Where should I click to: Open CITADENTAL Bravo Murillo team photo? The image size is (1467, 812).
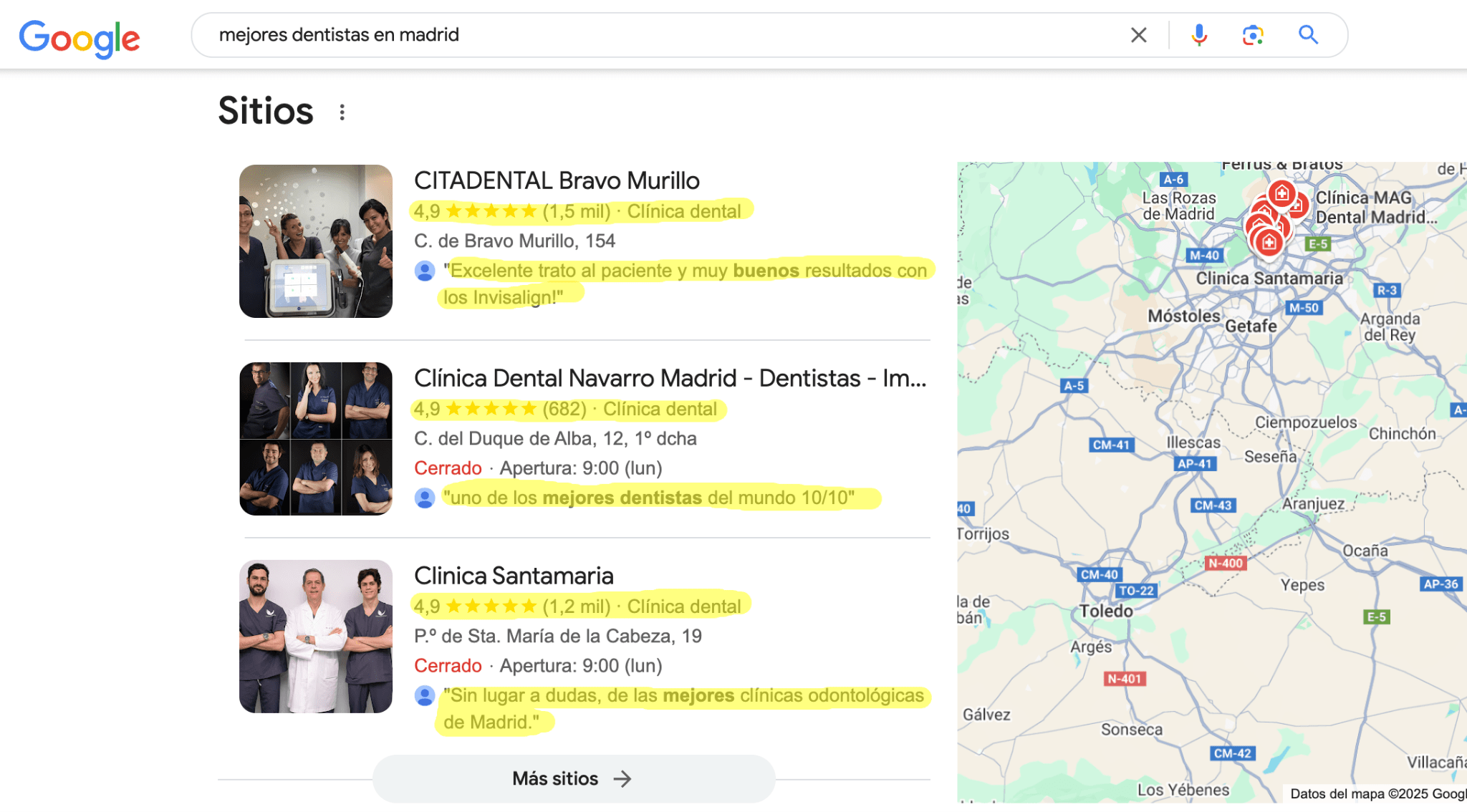pyautogui.click(x=316, y=241)
